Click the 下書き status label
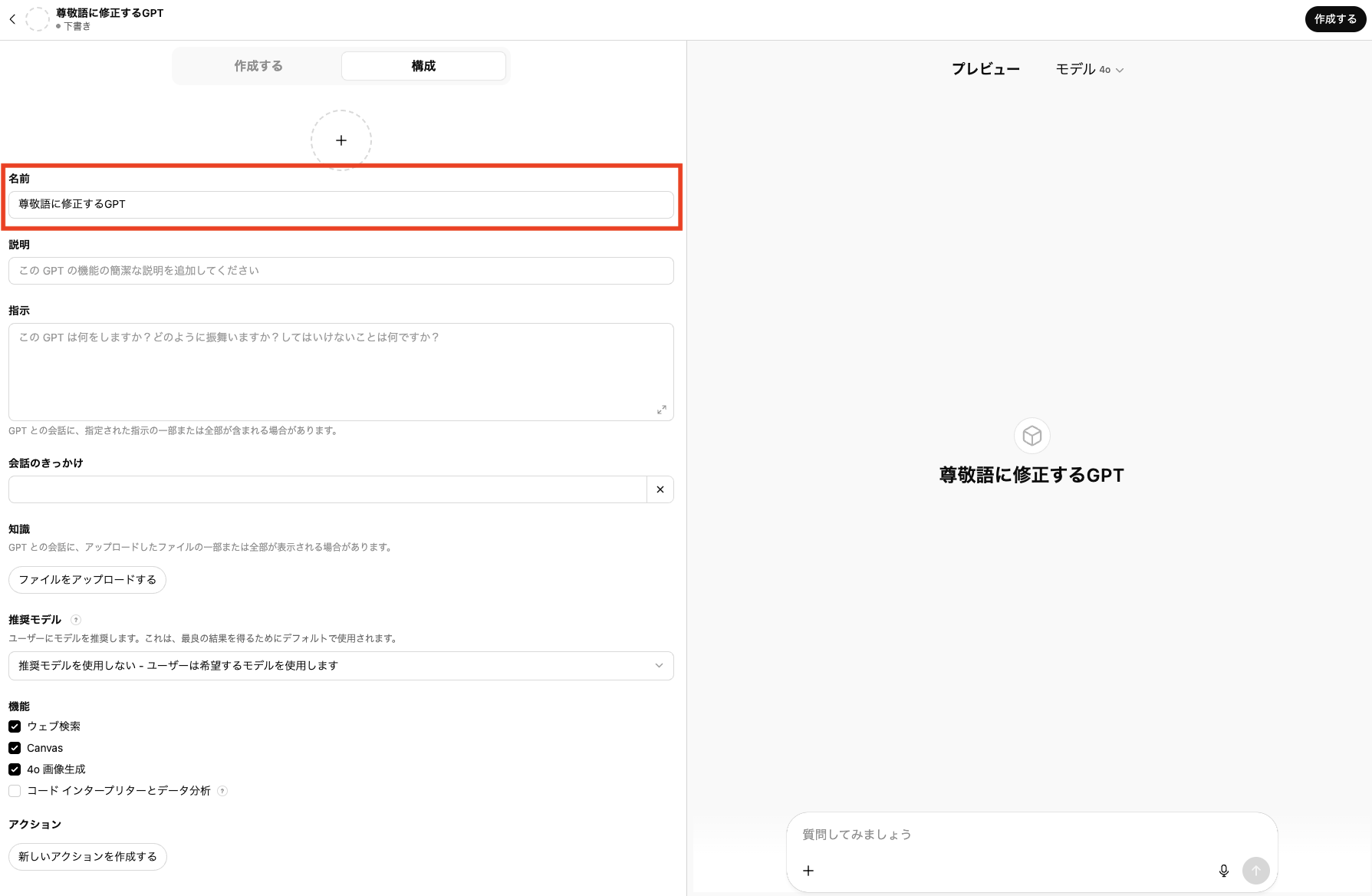 77,26
